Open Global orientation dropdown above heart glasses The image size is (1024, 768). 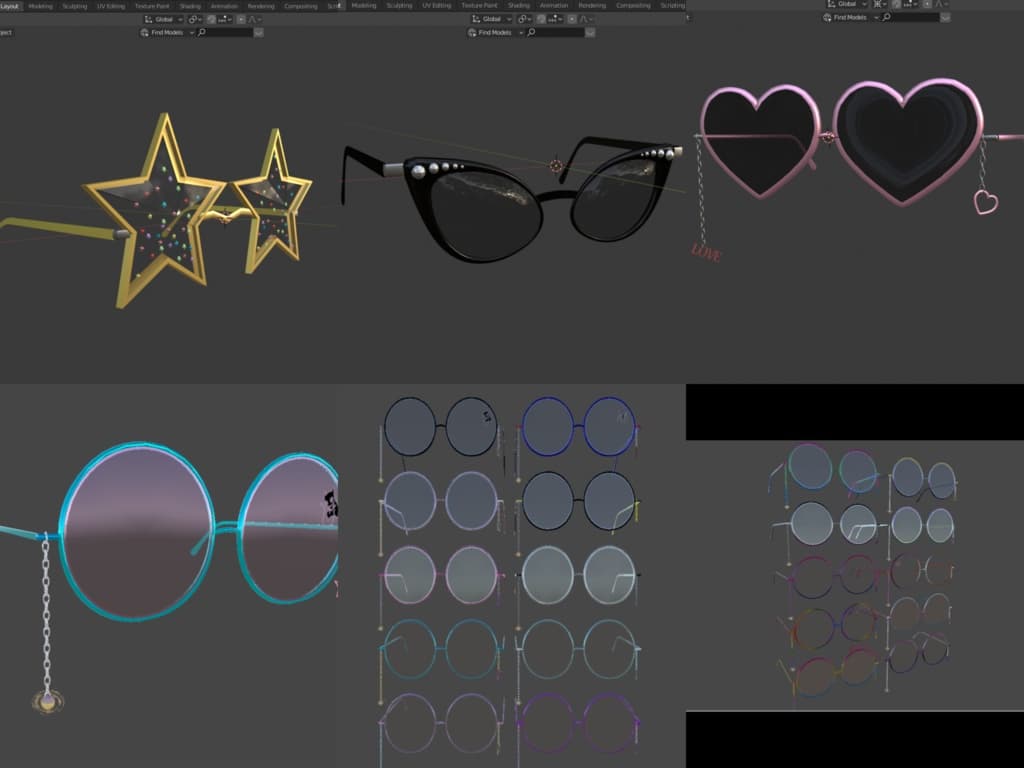point(846,4)
